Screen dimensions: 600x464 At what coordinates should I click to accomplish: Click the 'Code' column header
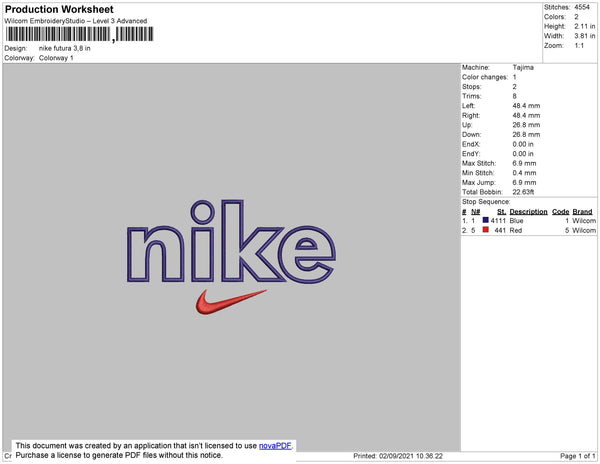[561, 212]
